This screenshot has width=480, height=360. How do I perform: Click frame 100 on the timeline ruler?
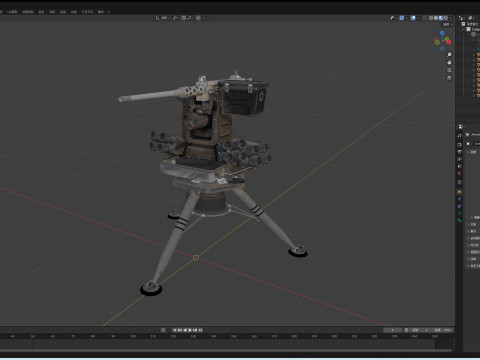click(x=133, y=336)
